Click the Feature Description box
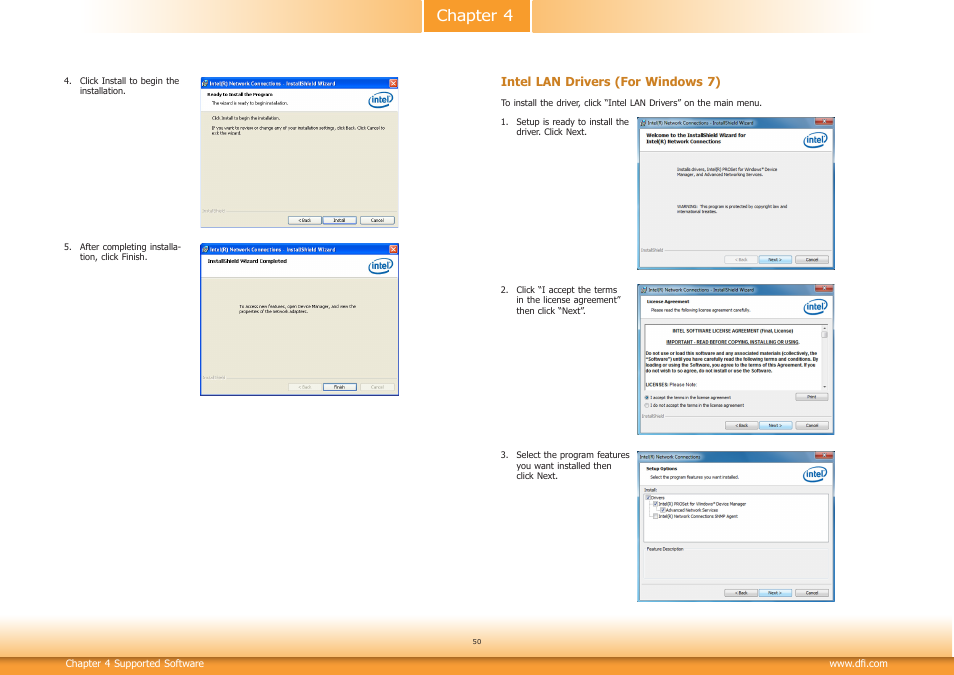 (736, 564)
